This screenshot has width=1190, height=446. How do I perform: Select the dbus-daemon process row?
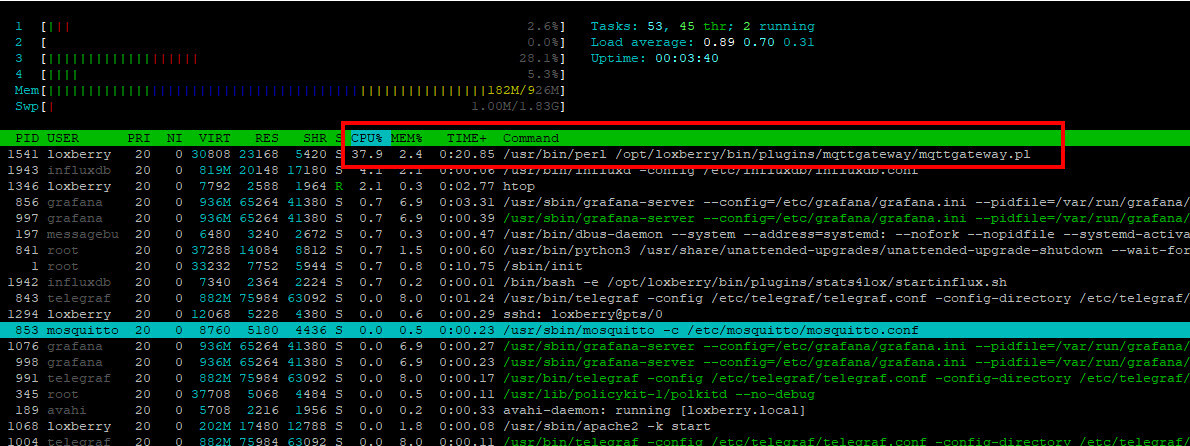coord(595,234)
